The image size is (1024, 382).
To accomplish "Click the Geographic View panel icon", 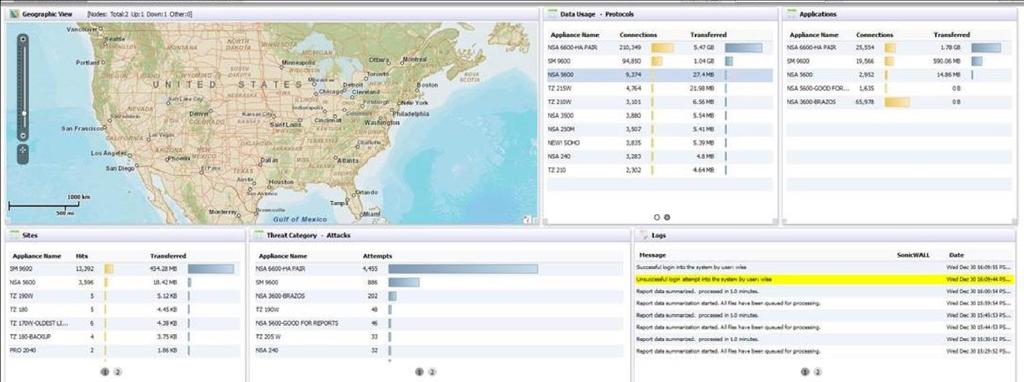I will coord(15,14).
